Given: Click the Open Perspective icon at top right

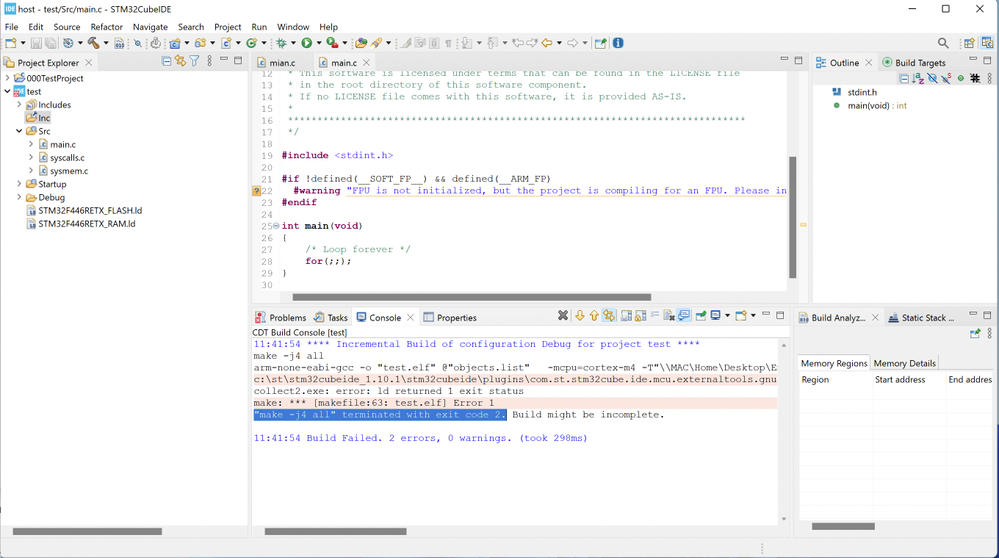Looking at the screenshot, I should pyautogui.click(x=969, y=43).
